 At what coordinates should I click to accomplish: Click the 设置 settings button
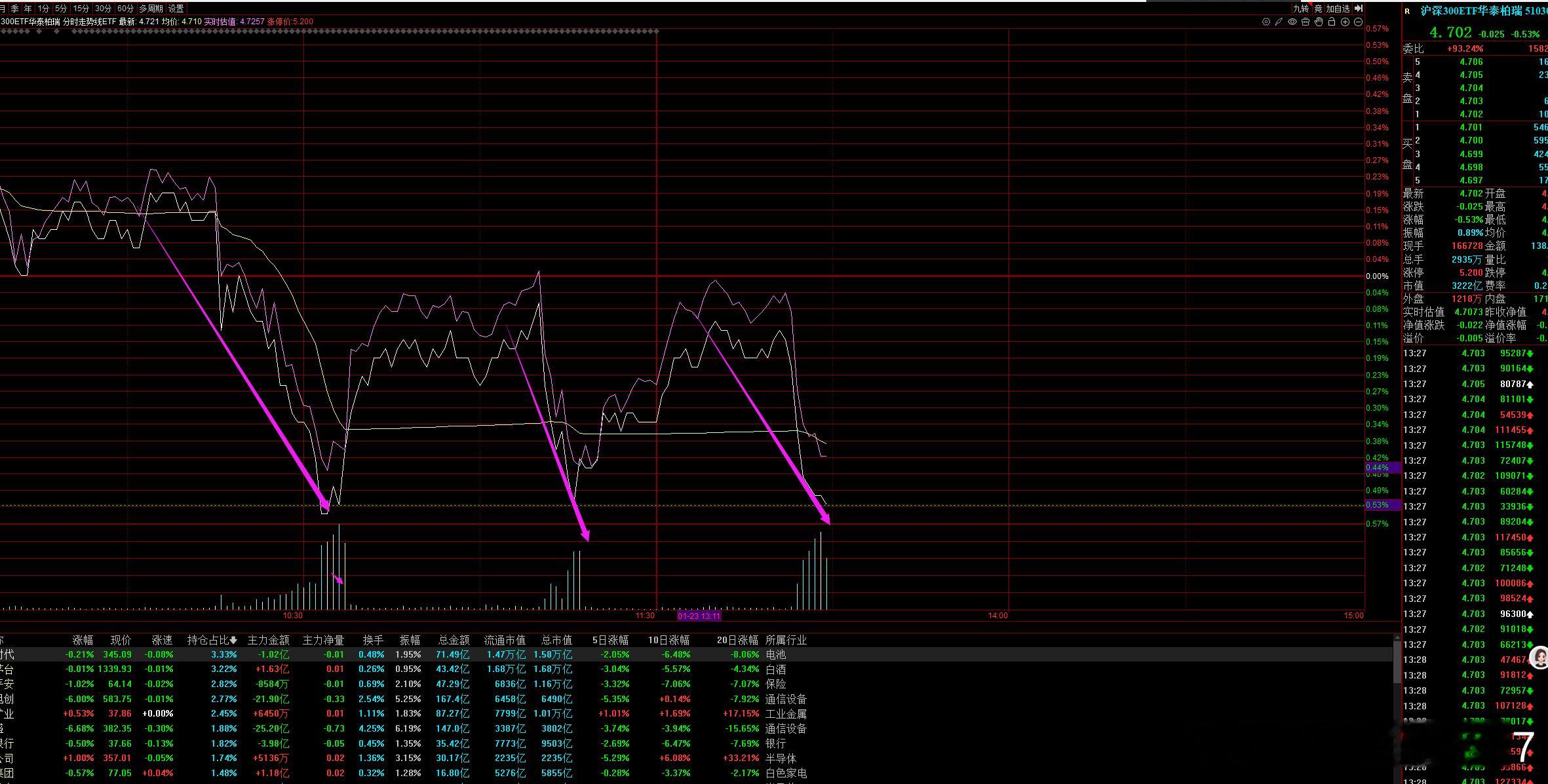176,9
